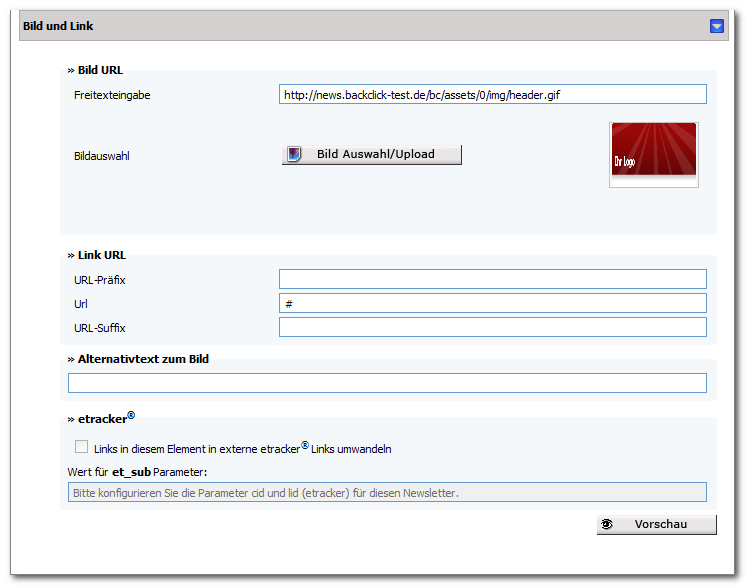Click the etracker checkbox label text
The image size is (746, 586).
(243, 448)
